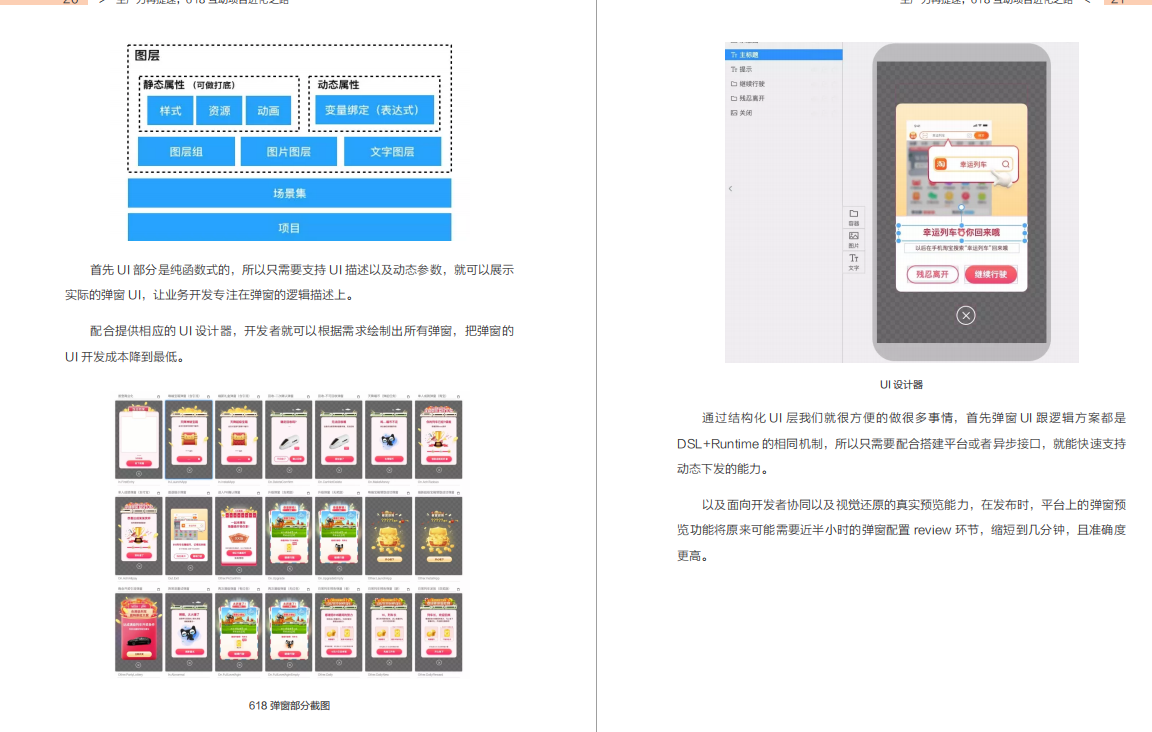Click the 618 弹窗部分截图 caption
The height and width of the screenshot is (732, 1152).
pos(289,706)
